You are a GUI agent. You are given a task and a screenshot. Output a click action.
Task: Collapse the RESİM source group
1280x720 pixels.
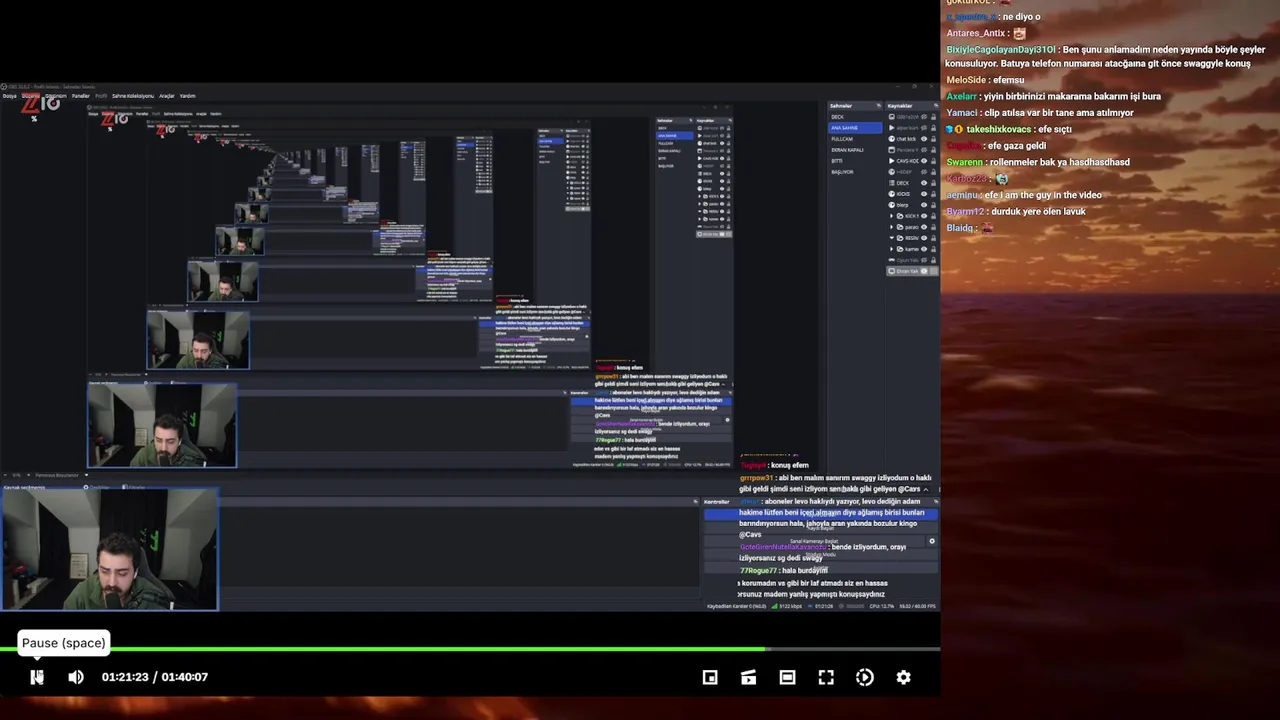tap(892, 238)
